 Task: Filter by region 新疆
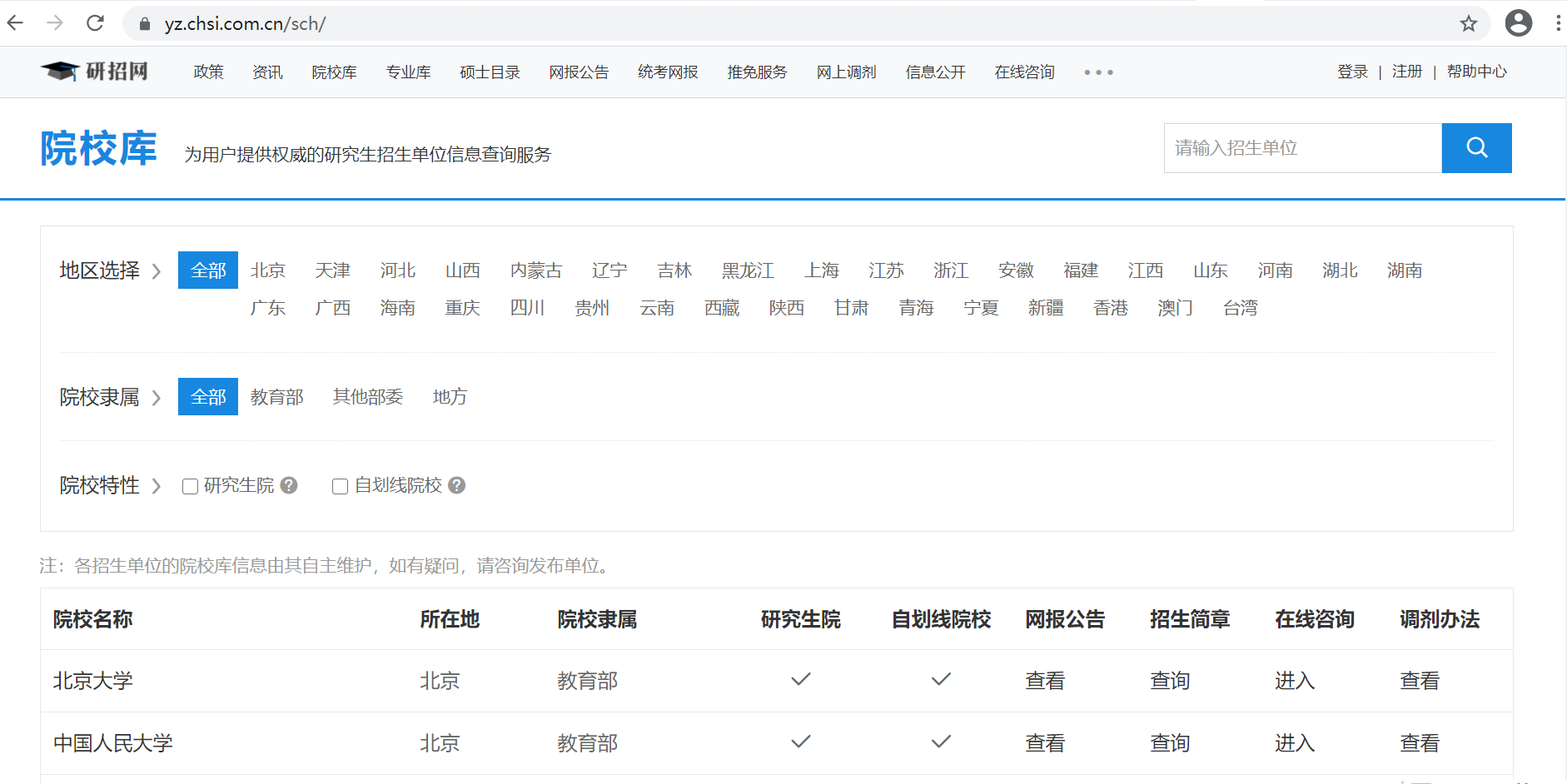pos(1046,308)
